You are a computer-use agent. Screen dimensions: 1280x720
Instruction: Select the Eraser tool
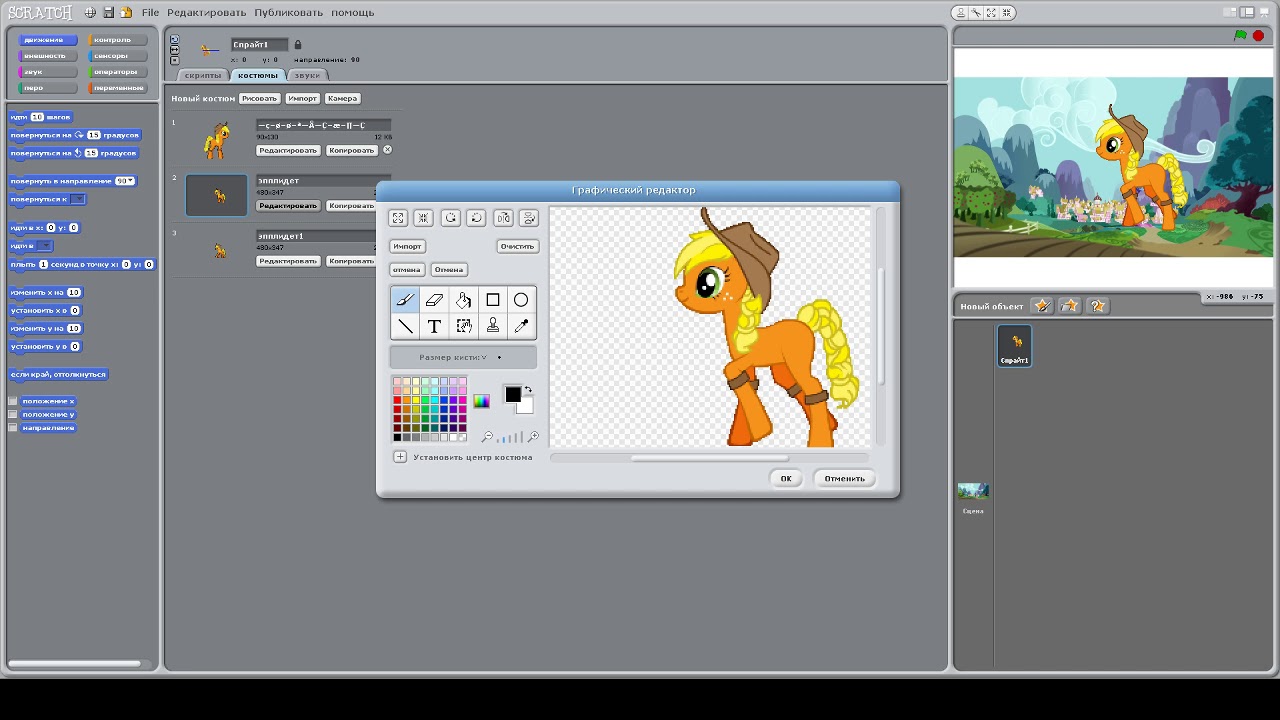[x=434, y=300]
